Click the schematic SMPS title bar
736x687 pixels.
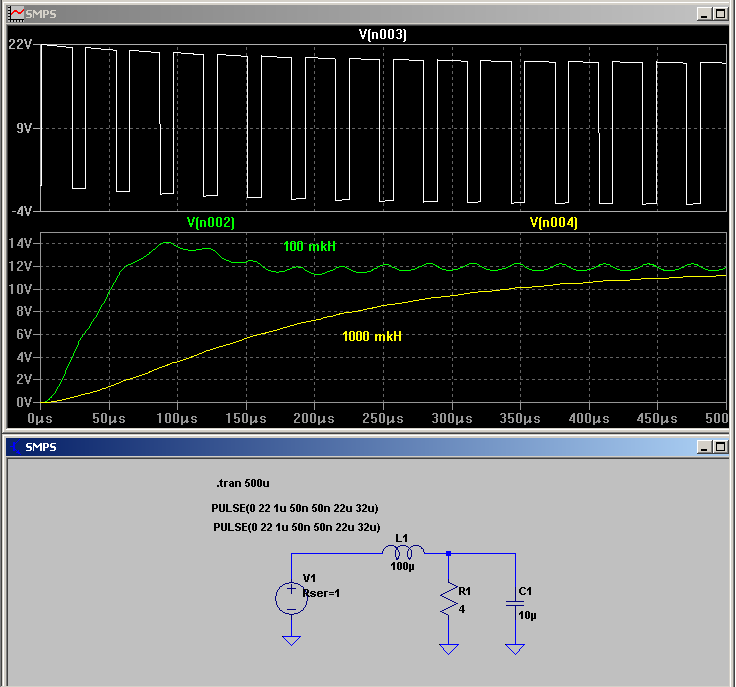(x=368, y=447)
